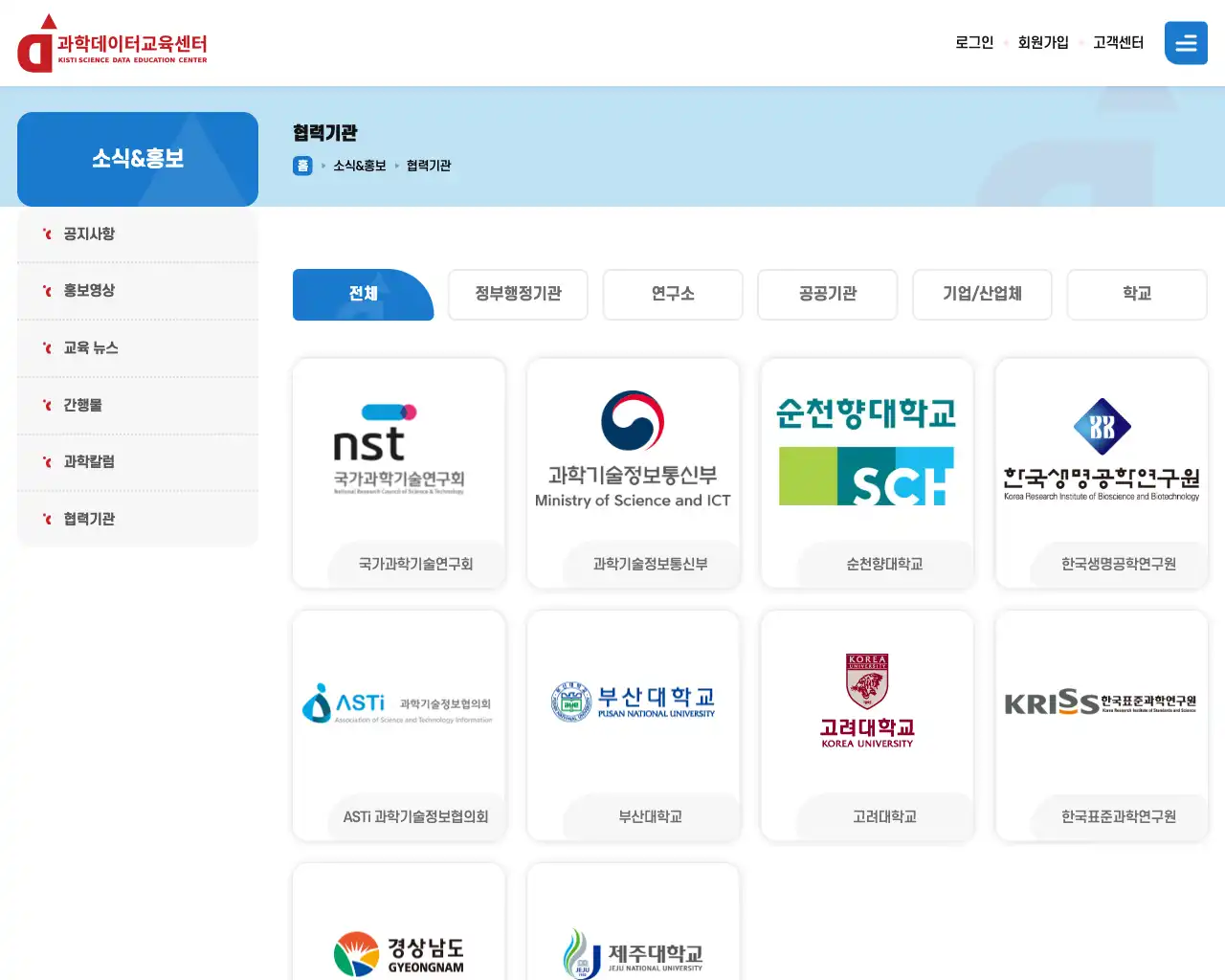Open the 회원가입 link
The height and width of the screenshot is (980, 1225).
point(1043,42)
